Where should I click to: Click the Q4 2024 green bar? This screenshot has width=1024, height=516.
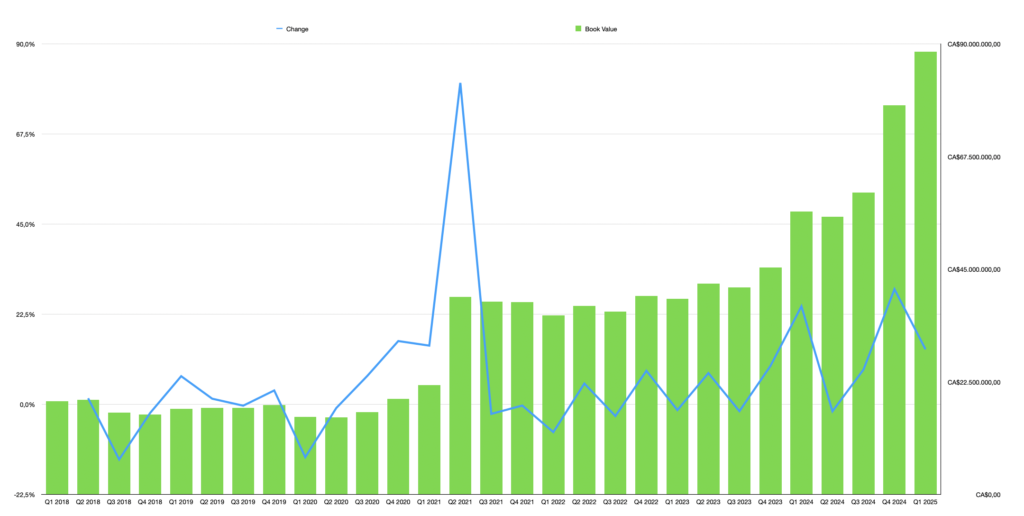[894, 299]
